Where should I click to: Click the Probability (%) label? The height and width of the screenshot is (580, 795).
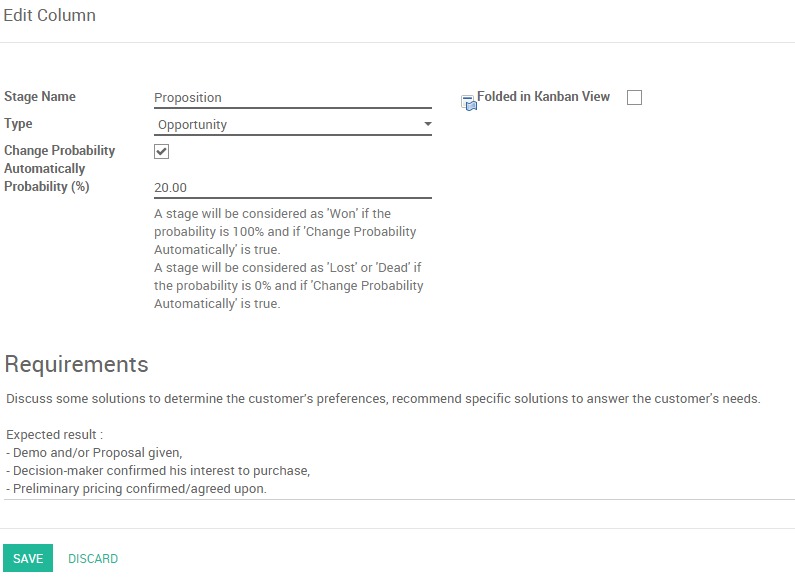[47, 186]
